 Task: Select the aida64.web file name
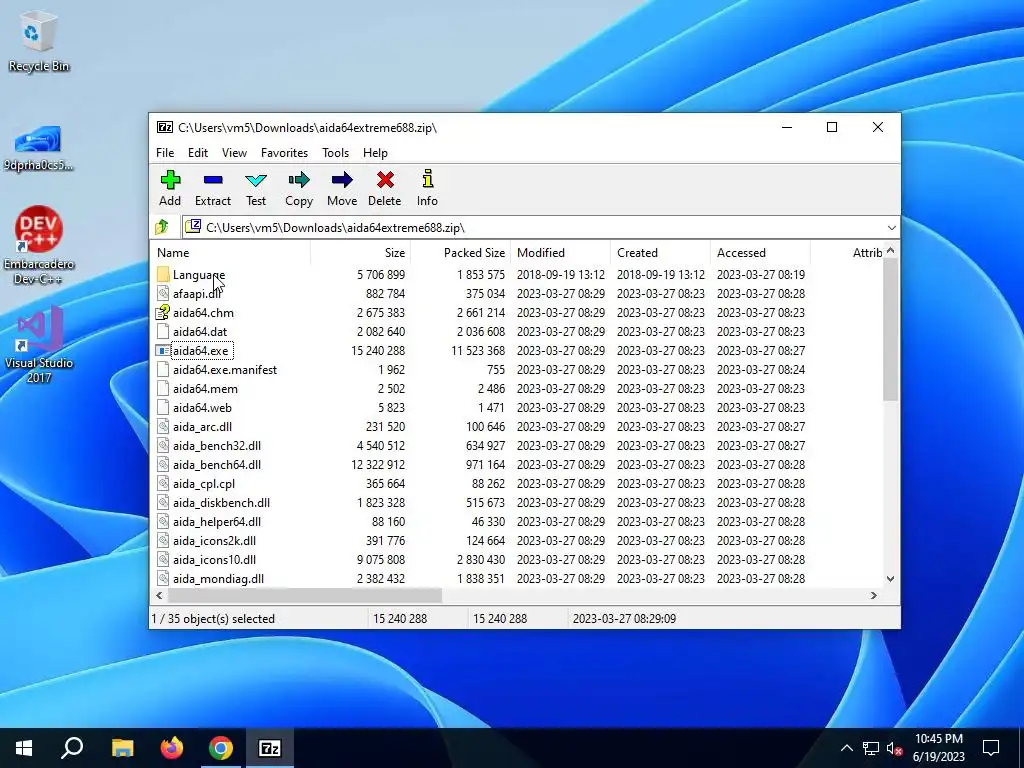coord(202,408)
